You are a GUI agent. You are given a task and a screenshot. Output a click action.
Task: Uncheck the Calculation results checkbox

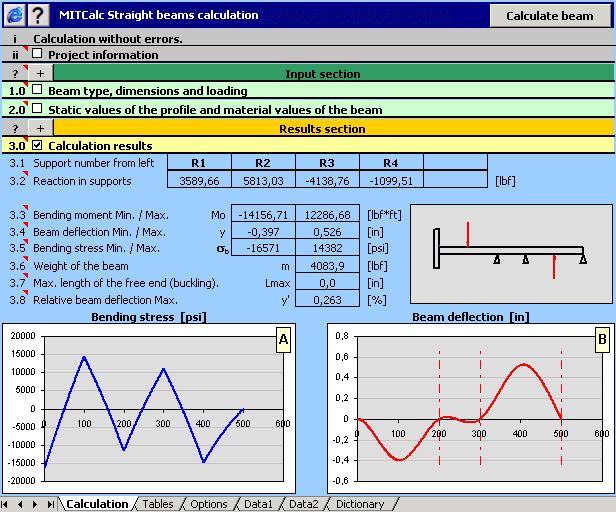click(x=37, y=146)
